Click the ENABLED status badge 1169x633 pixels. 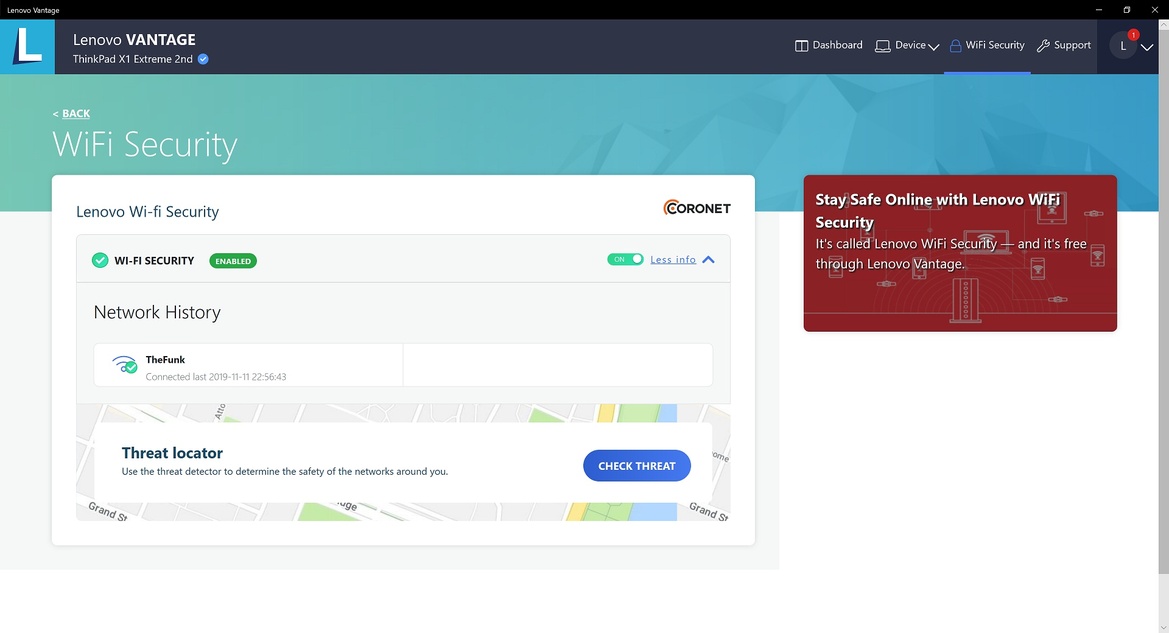pos(233,261)
